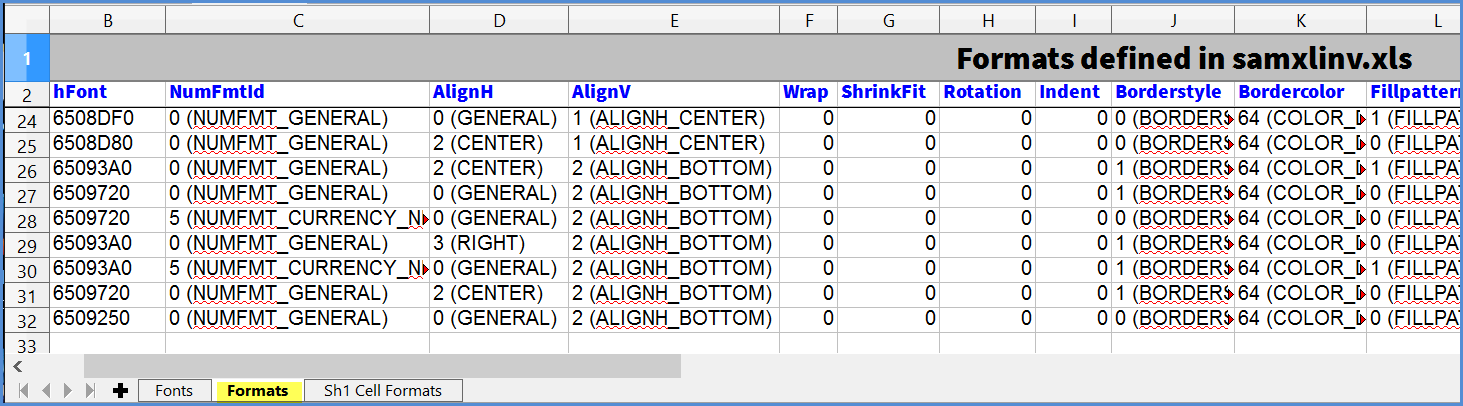Screen dimensions: 1463x406
Task: Select row 28 header
Action: (x=26, y=219)
